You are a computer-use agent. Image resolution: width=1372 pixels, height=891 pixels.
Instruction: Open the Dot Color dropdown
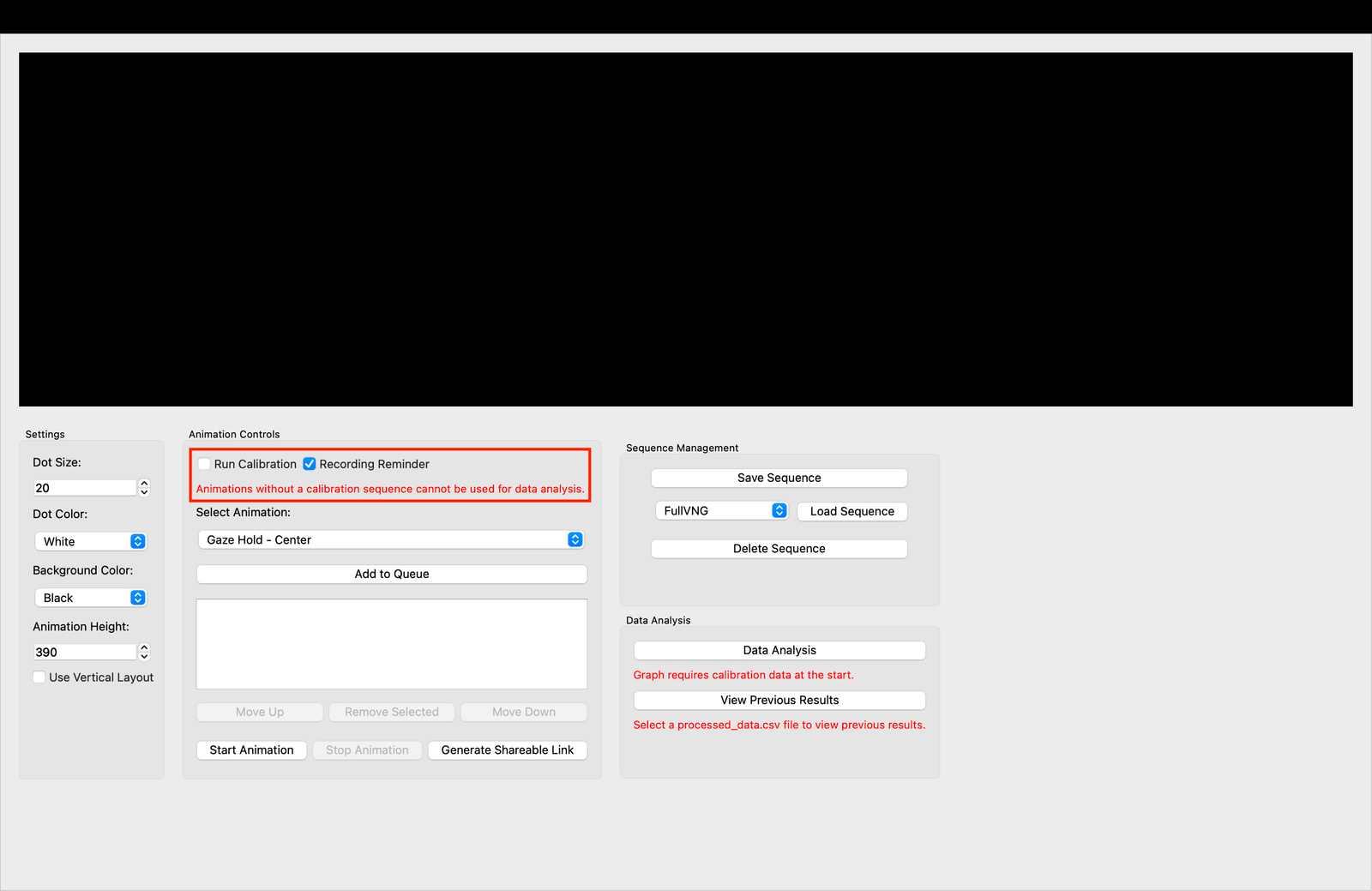pyautogui.click(x=137, y=541)
